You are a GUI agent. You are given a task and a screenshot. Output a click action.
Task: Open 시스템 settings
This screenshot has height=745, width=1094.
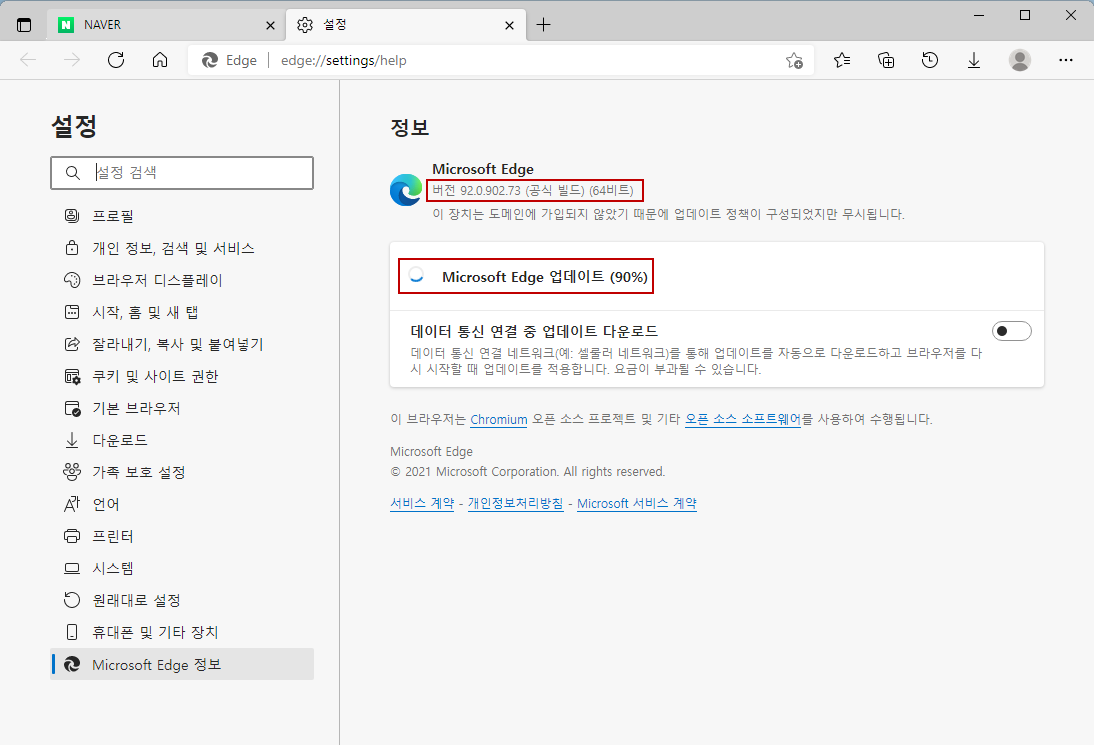(182, 569)
